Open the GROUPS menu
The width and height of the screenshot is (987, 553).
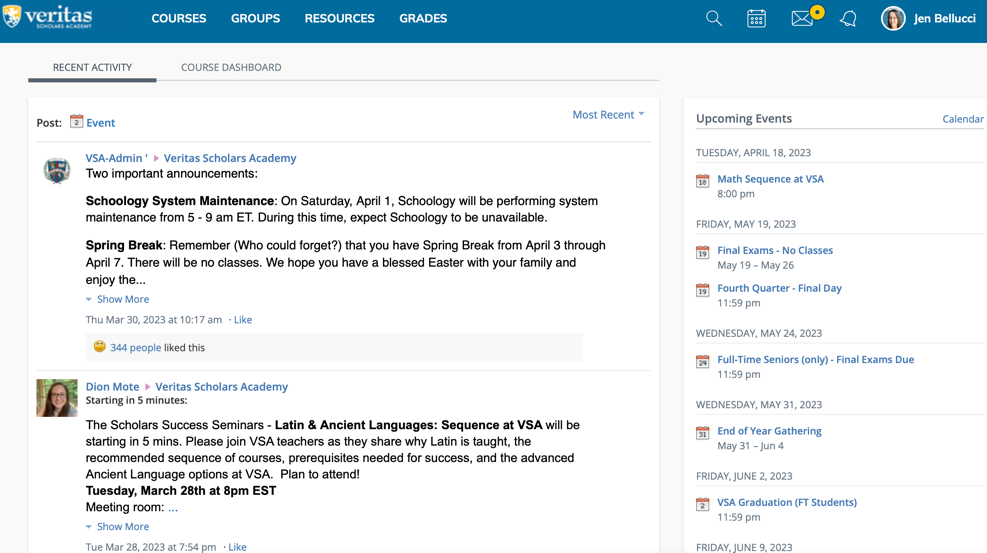pyautogui.click(x=256, y=18)
